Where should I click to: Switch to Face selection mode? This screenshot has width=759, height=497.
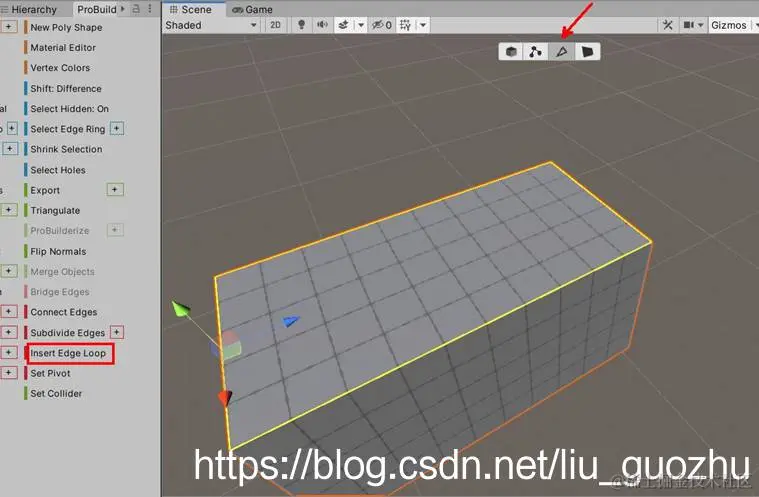pyautogui.click(x=587, y=52)
